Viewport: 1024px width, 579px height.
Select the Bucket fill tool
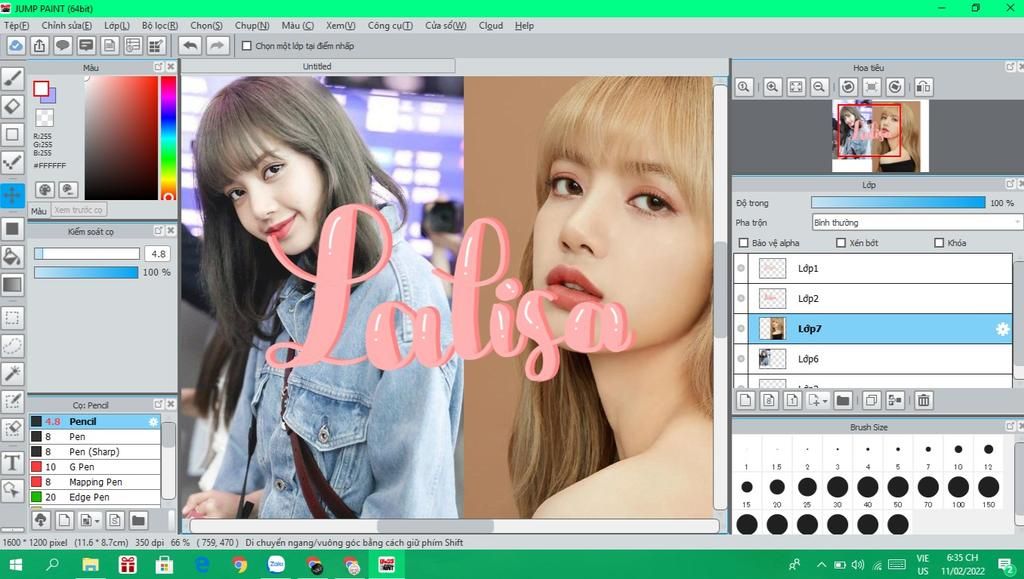click(12, 257)
